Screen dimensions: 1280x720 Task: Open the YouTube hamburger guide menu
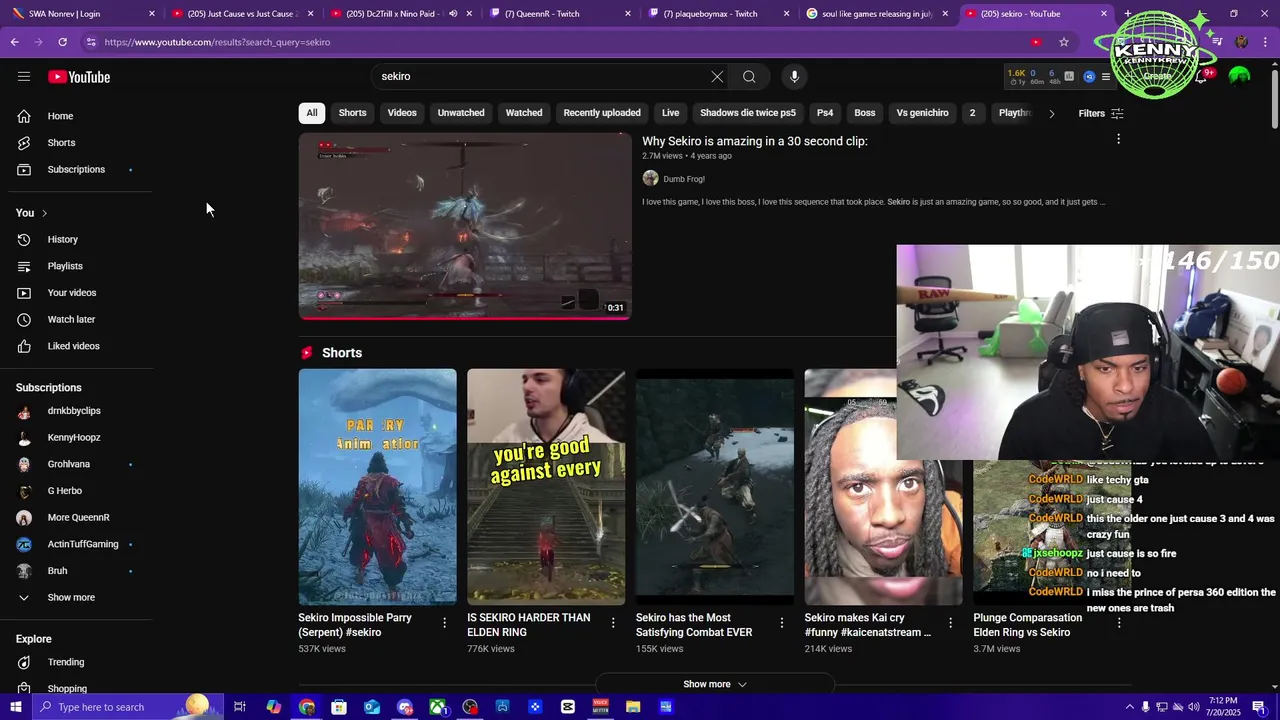point(24,77)
